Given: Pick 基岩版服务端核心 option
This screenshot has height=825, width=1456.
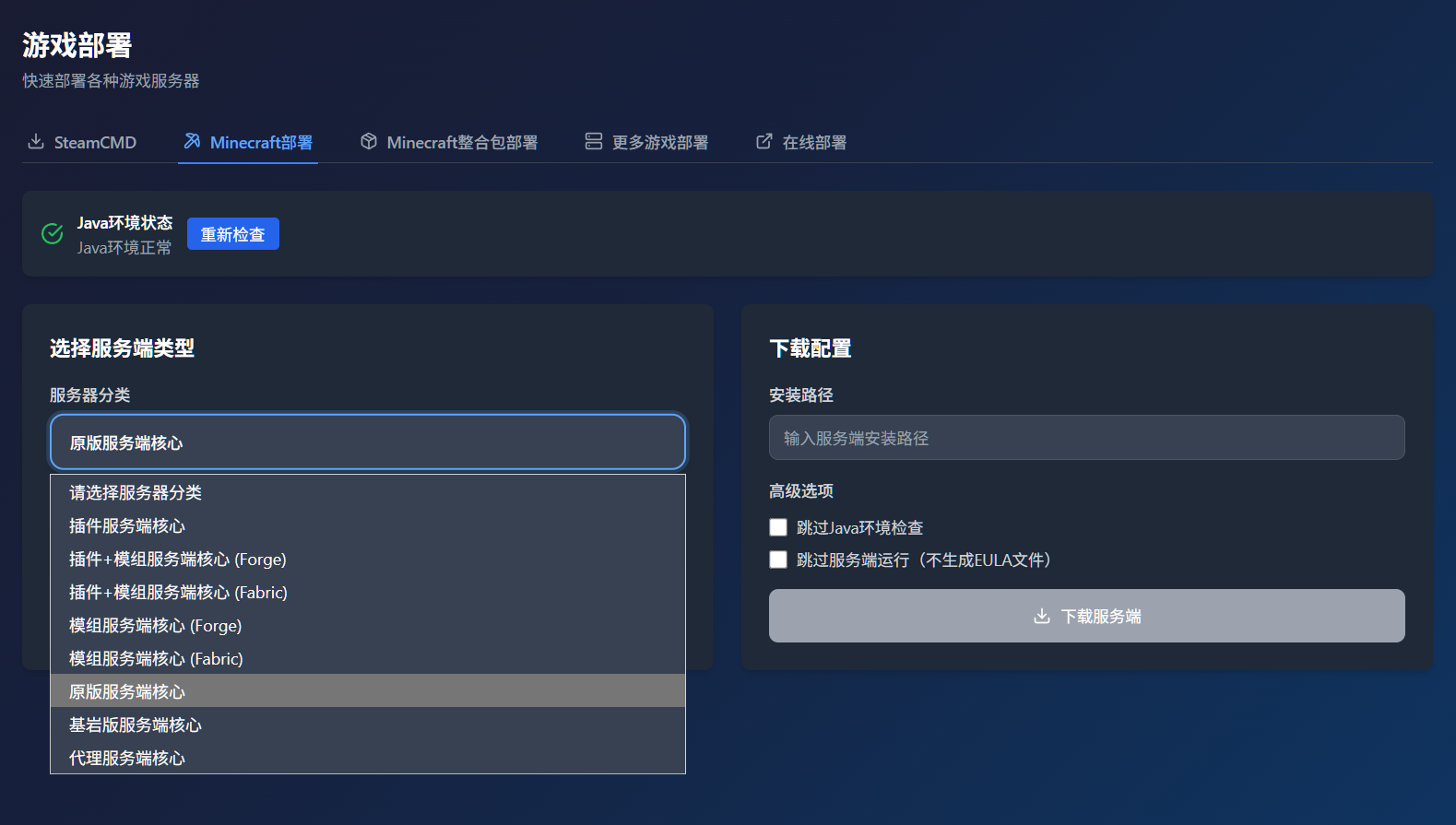Looking at the screenshot, I should point(368,725).
